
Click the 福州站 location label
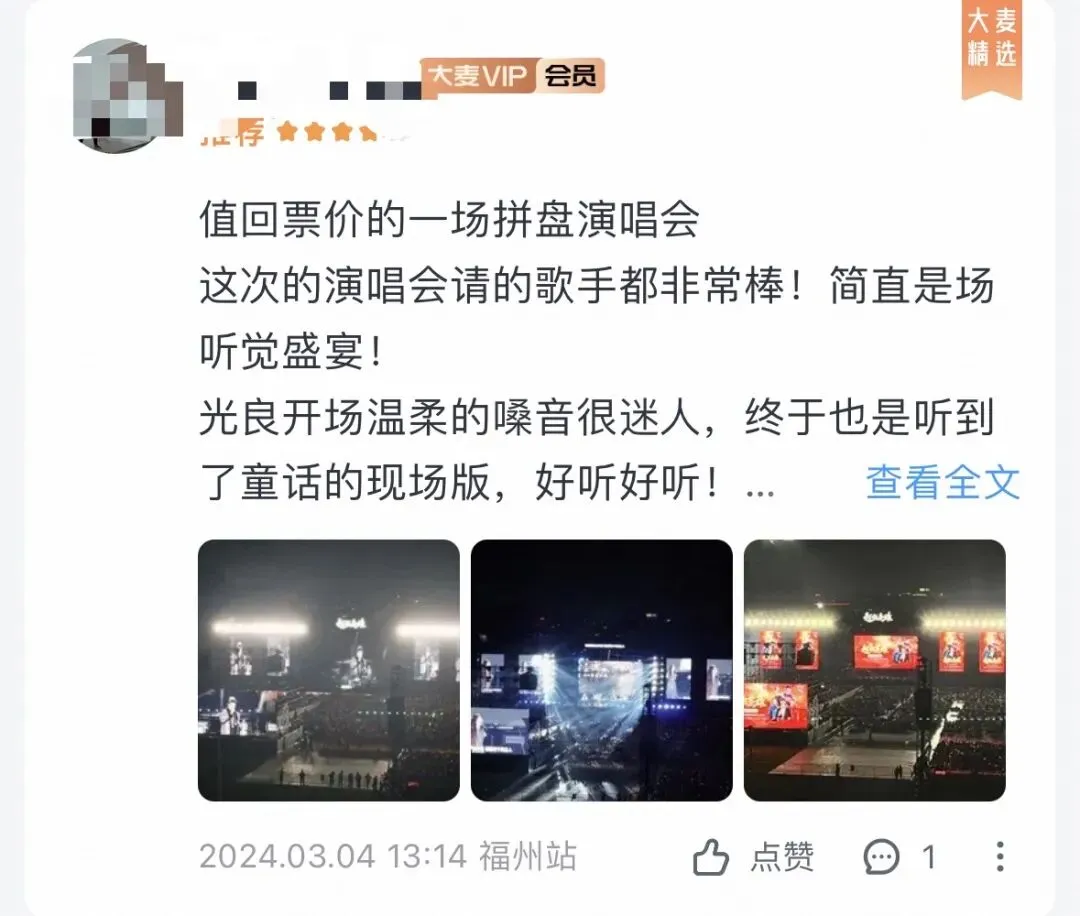(528, 857)
